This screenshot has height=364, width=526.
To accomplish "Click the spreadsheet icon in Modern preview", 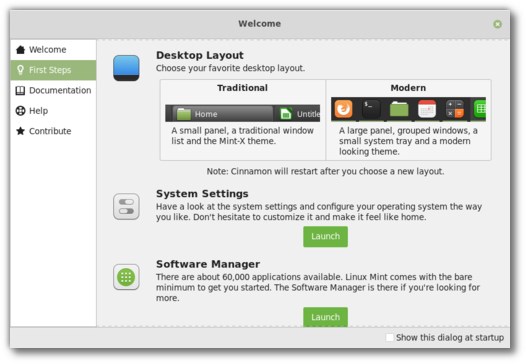I will pos(480,109).
